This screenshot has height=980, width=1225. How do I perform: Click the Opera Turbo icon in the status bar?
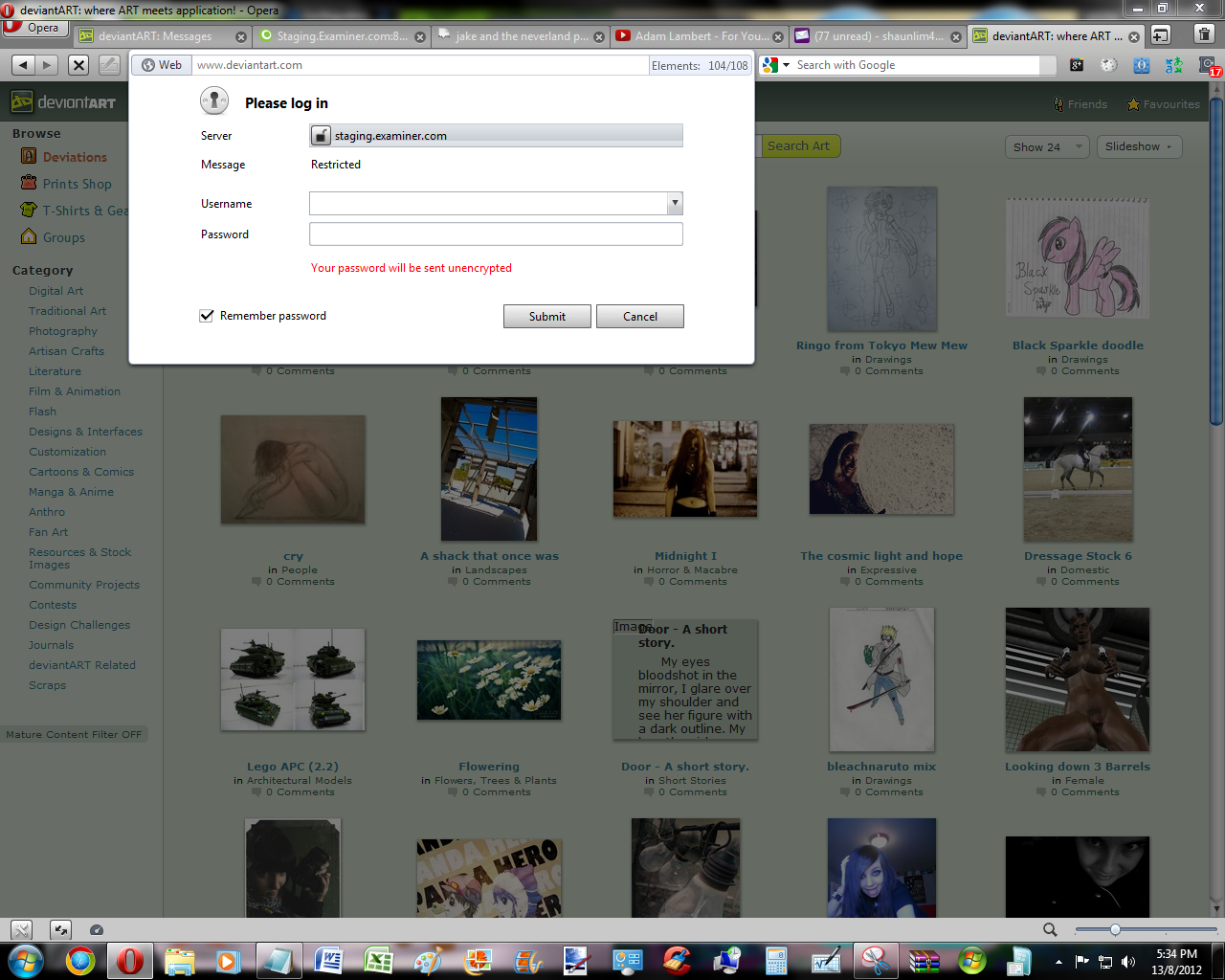point(97,930)
